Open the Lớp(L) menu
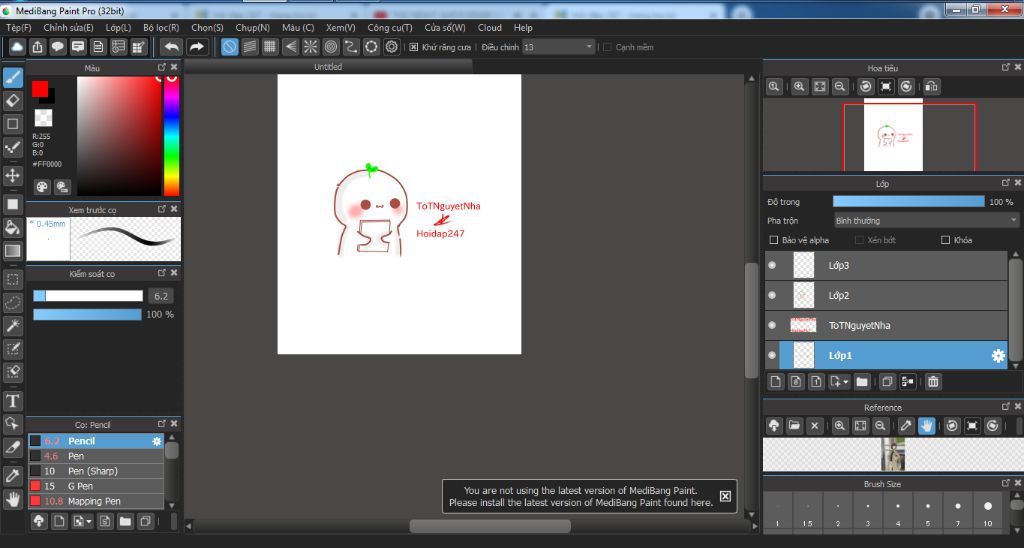Image resolution: width=1024 pixels, height=548 pixels. tap(118, 27)
